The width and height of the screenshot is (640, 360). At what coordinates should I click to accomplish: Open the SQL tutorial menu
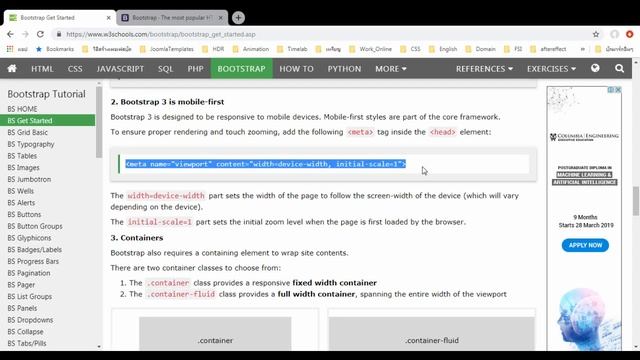pyautogui.click(x=166, y=69)
